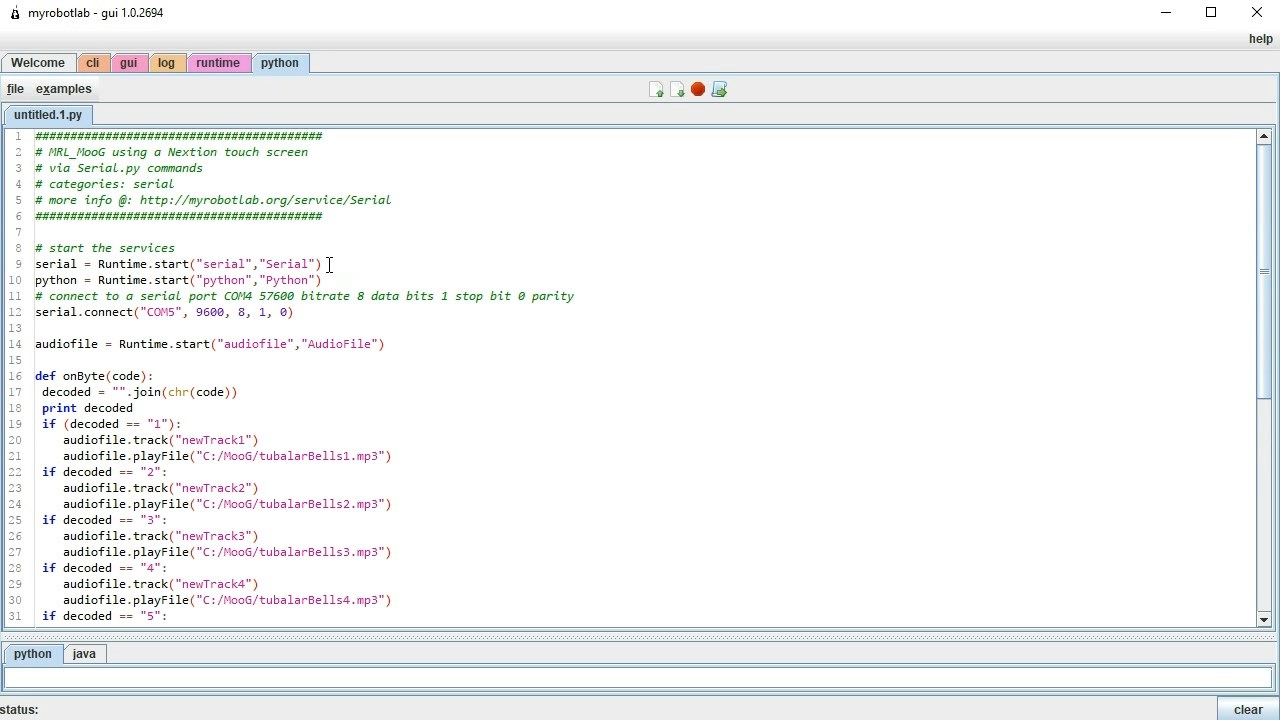This screenshot has width=1280, height=720.
Task: Open the file menu
Action: pos(15,89)
